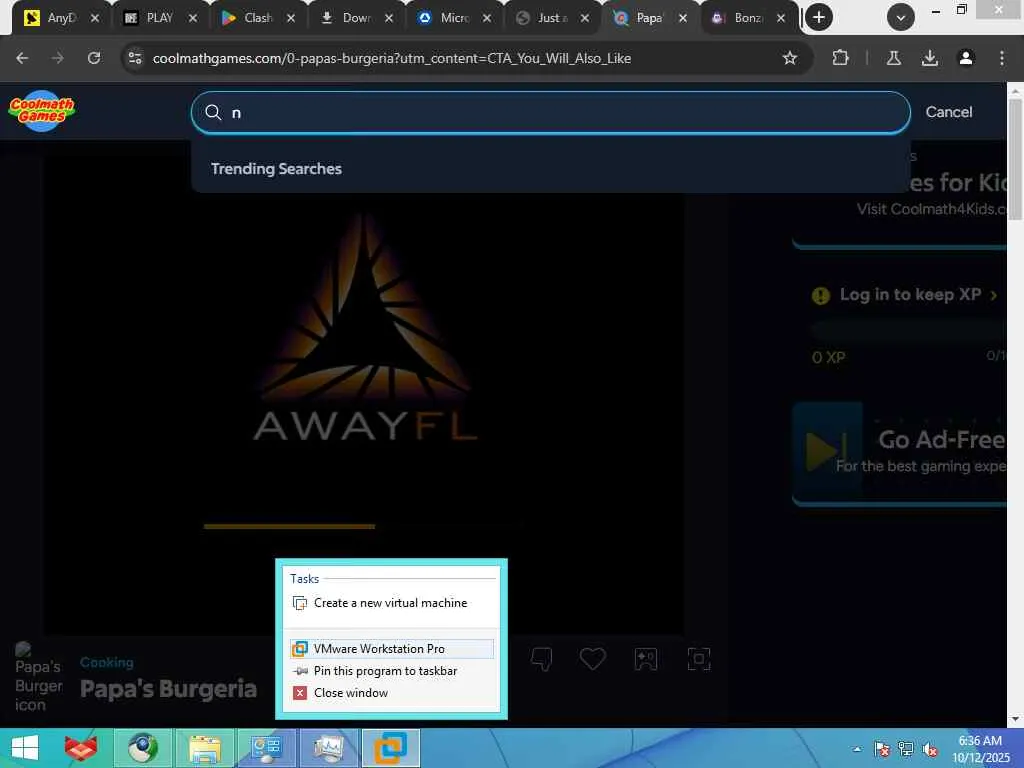
Task: Bookmark this page with the star
Action: (790, 58)
